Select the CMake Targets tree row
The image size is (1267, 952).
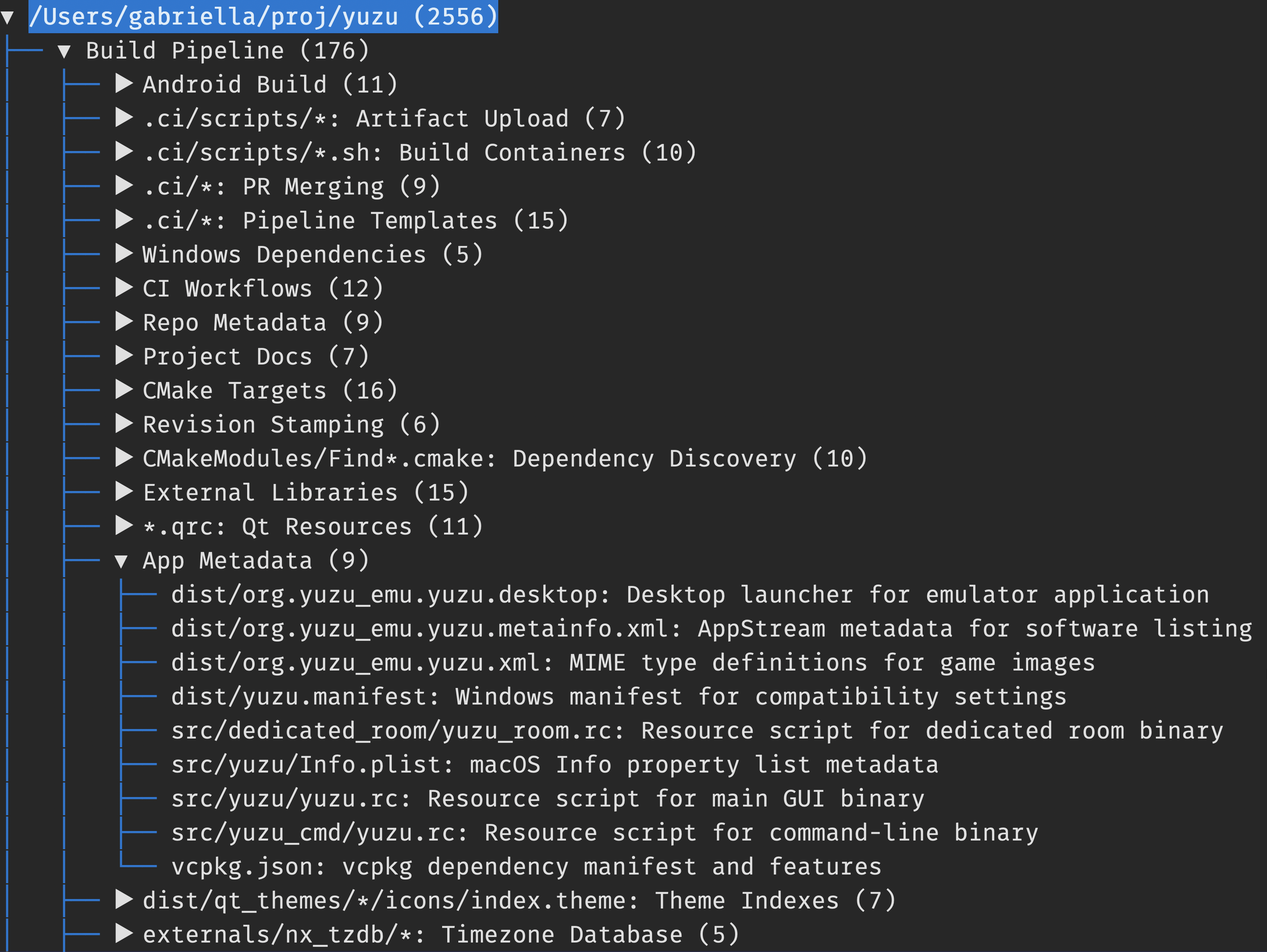(269, 391)
